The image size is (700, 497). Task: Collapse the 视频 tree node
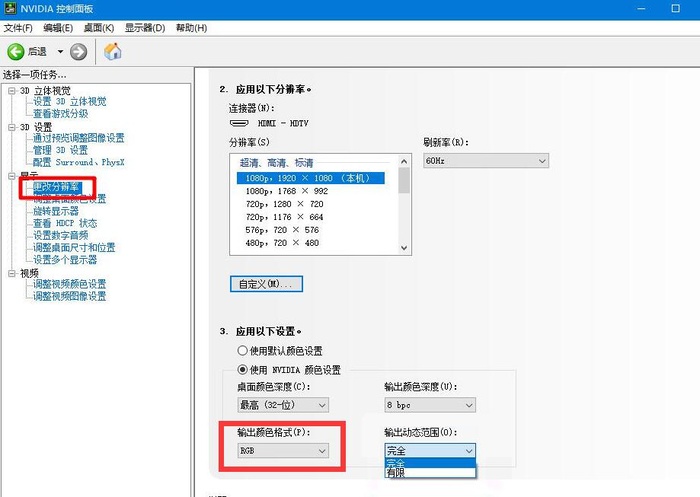[x=12, y=273]
